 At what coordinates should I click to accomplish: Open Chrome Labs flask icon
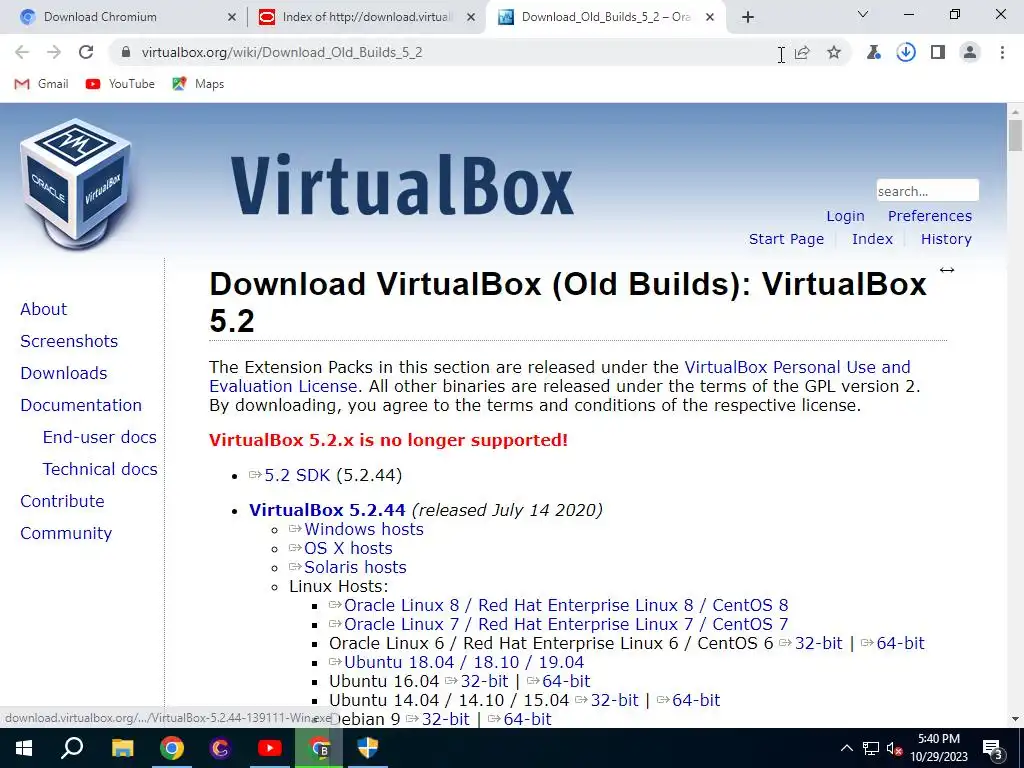pos(873,52)
